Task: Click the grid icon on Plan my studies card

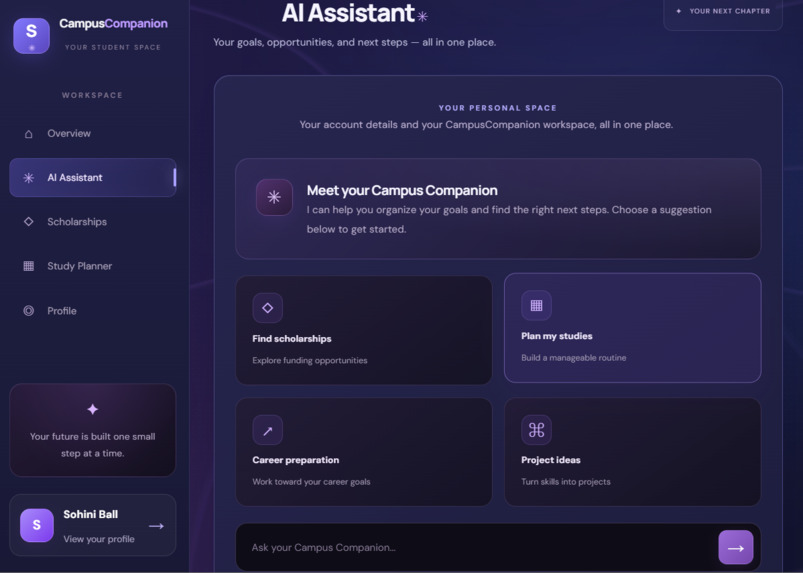Action: tap(536, 305)
